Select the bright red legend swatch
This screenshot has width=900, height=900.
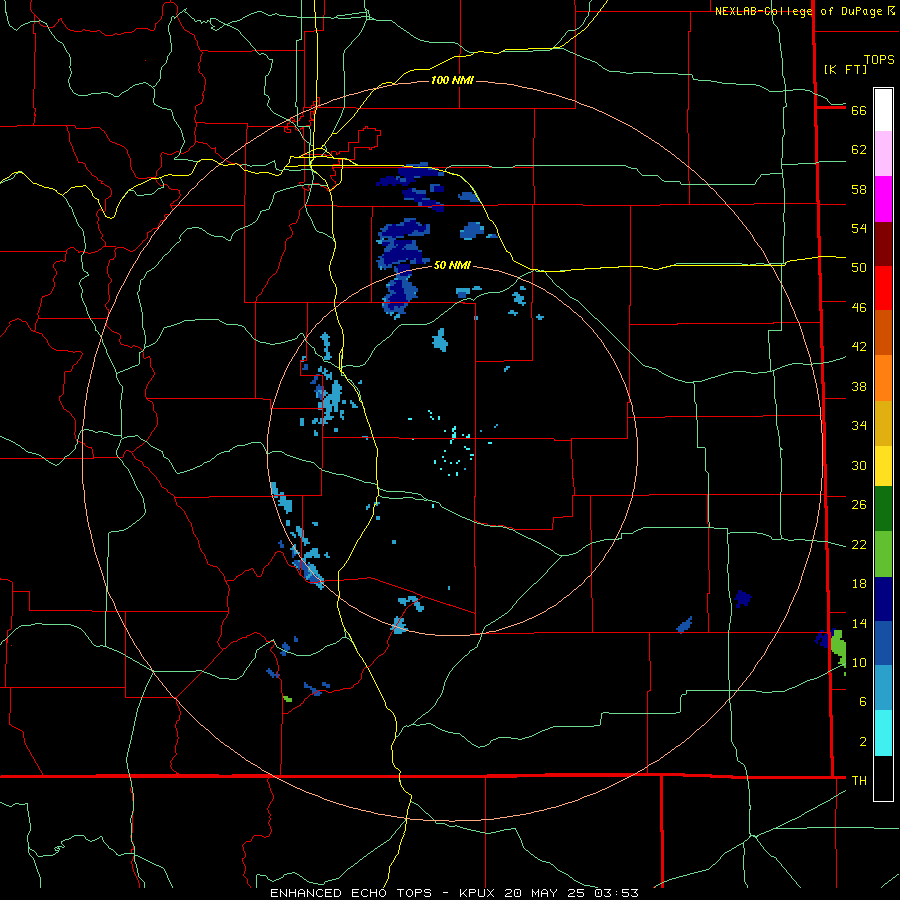[883, 288]
